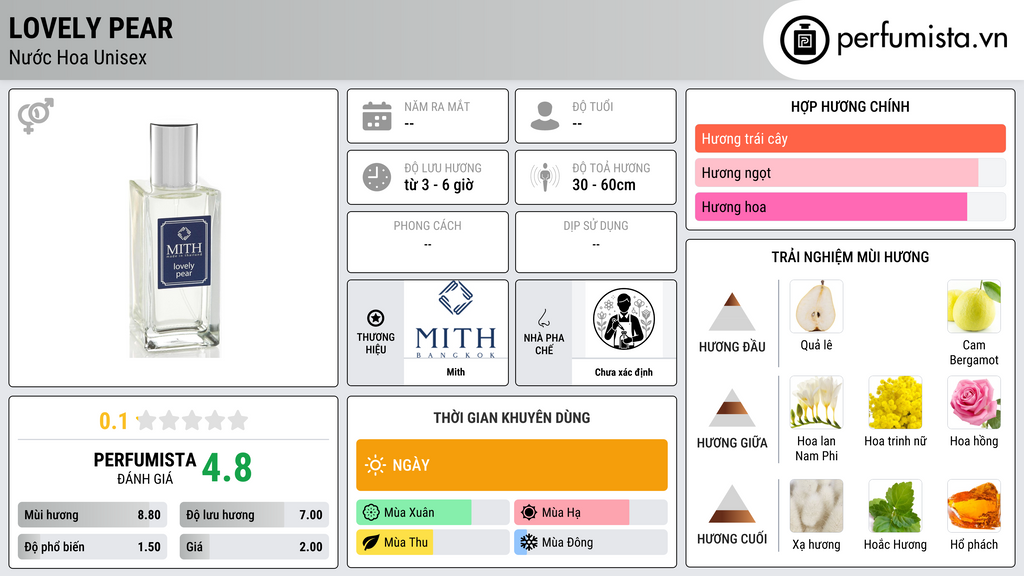
Task: Click the five-star rating icons
Action: tap(193, 420)
